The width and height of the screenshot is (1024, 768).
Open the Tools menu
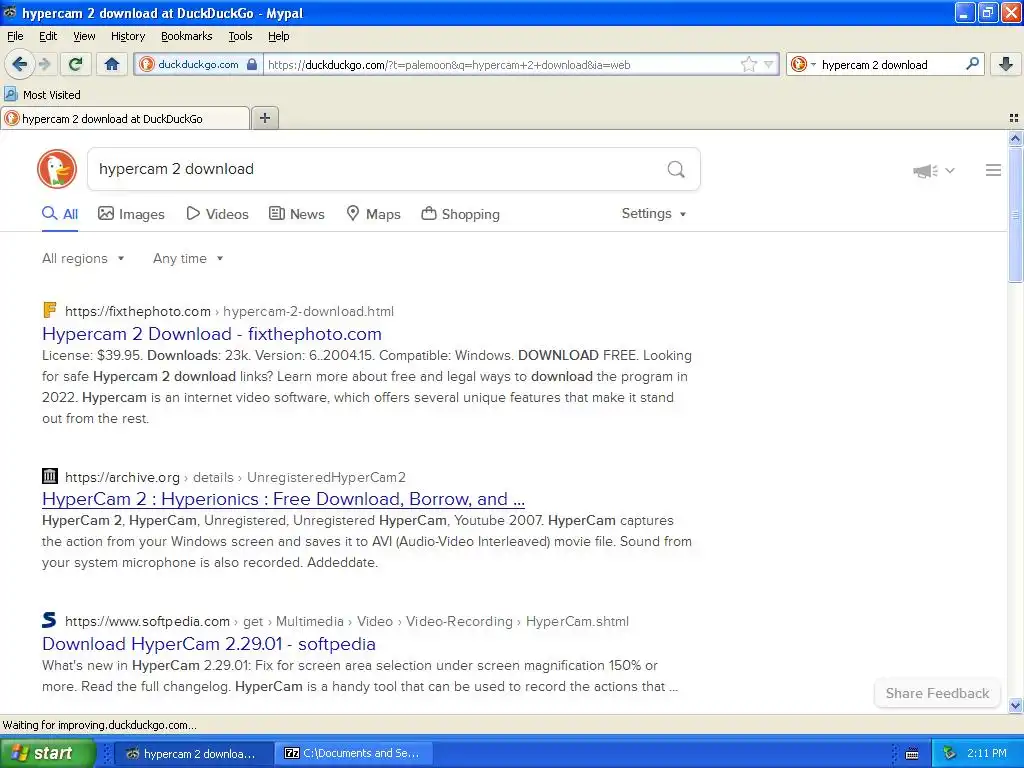(240, 36)
